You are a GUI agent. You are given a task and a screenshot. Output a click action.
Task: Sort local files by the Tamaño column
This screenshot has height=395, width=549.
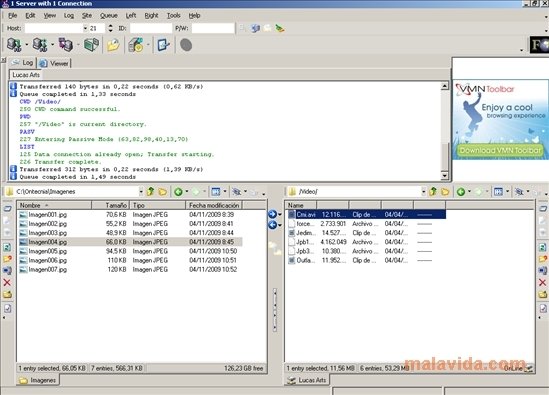[111, 205]
